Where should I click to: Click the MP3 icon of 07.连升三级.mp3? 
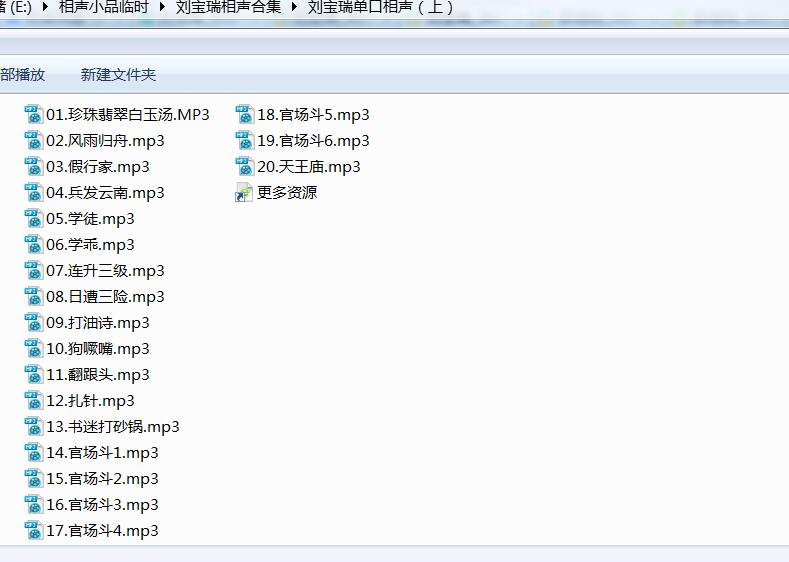point(34,270)
